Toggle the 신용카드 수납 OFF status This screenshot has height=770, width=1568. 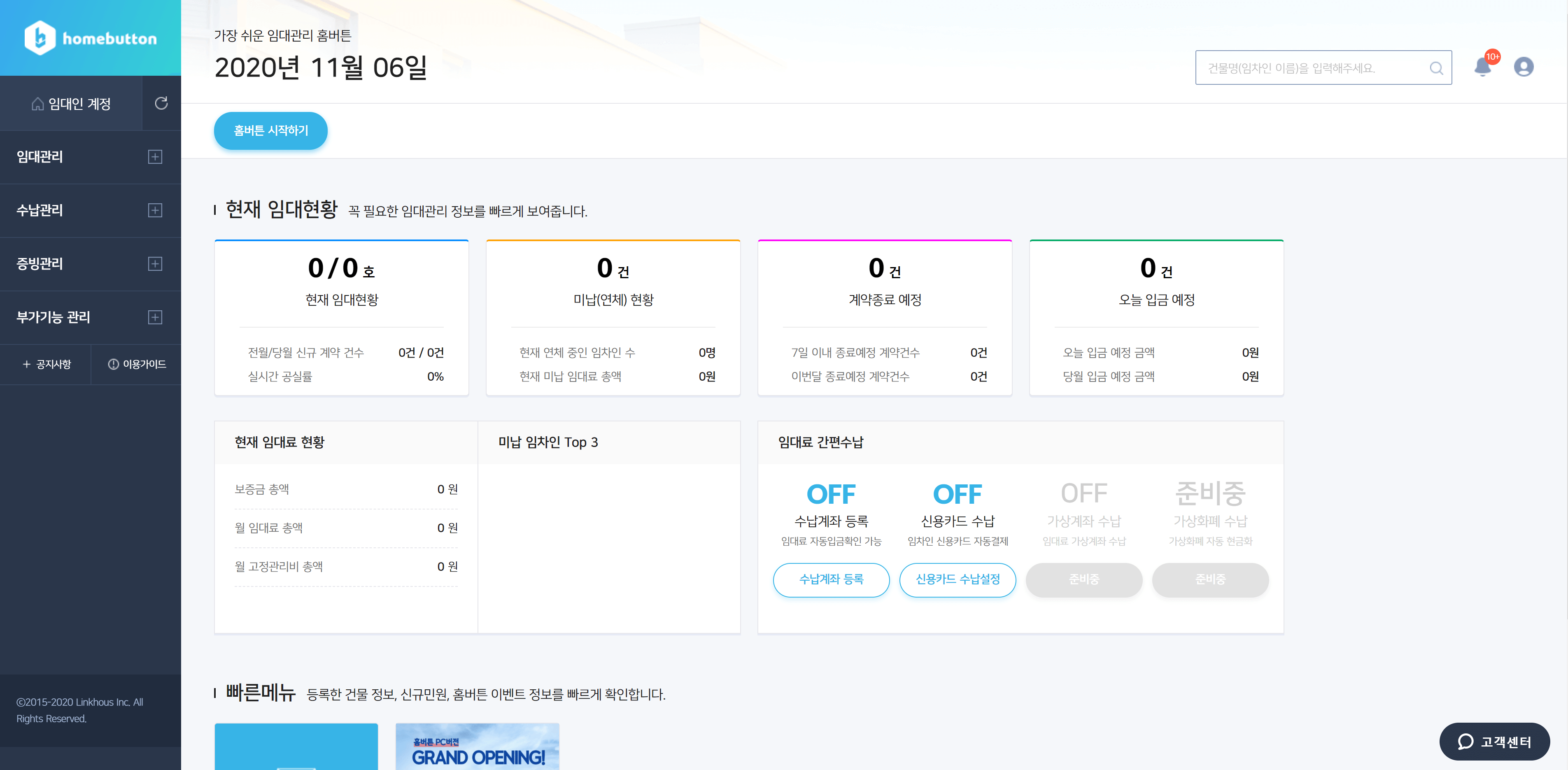tap(958, 494)
